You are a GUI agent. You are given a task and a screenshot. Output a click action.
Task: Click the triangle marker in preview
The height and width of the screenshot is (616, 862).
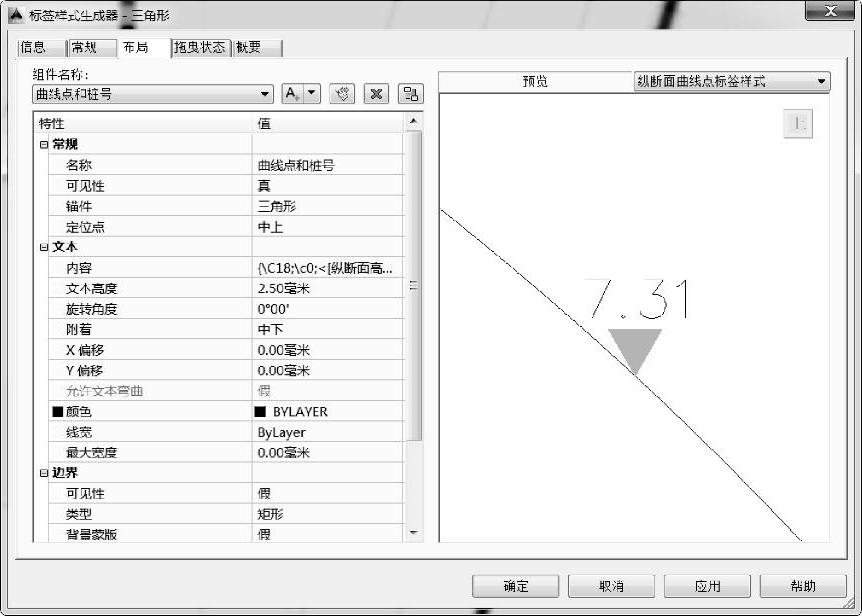tap(635, 351)
